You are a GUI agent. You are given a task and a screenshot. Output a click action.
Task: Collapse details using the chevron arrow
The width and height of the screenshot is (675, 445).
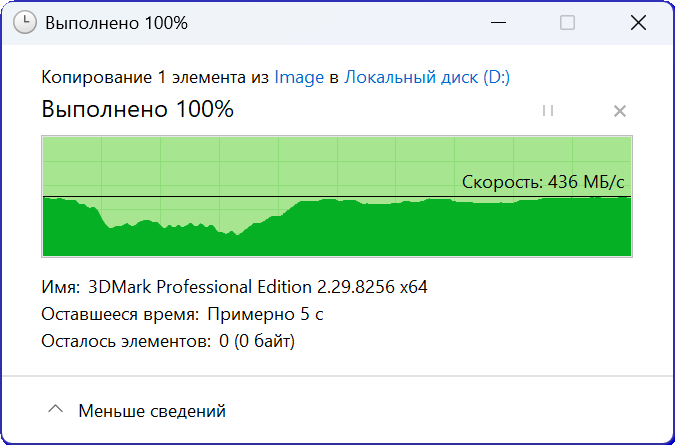coord(56,410)
